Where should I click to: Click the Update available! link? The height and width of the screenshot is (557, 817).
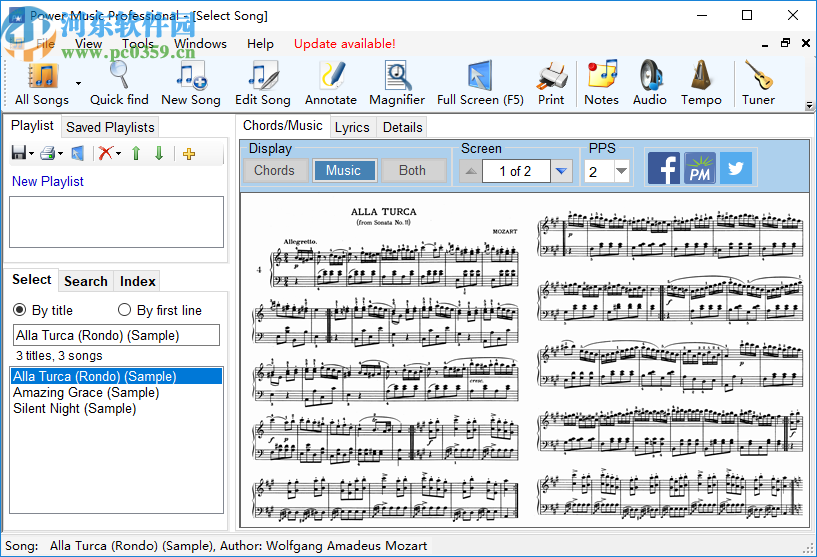[345, 44]
